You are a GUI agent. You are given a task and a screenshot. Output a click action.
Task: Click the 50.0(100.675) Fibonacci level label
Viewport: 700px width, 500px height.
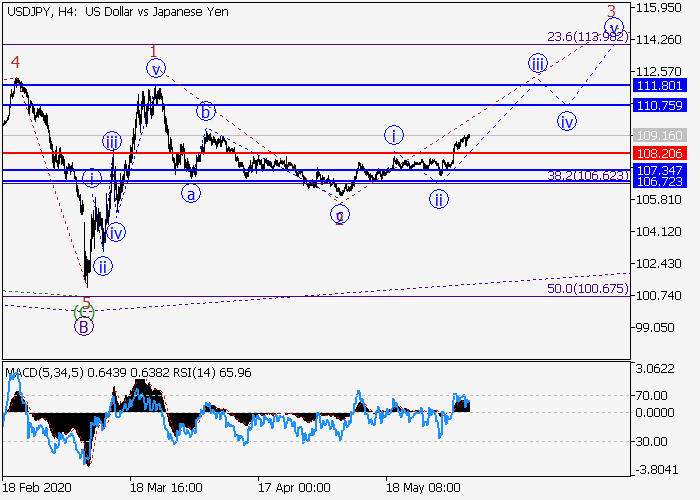pyautogui.click(x=586, y=288)
